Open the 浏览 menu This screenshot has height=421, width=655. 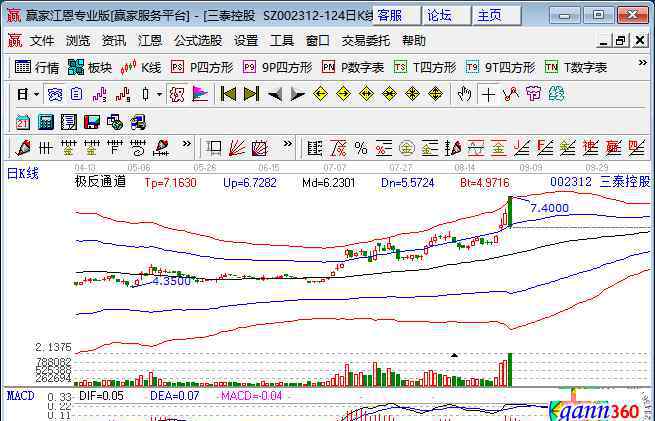click(x=78, y=41)
